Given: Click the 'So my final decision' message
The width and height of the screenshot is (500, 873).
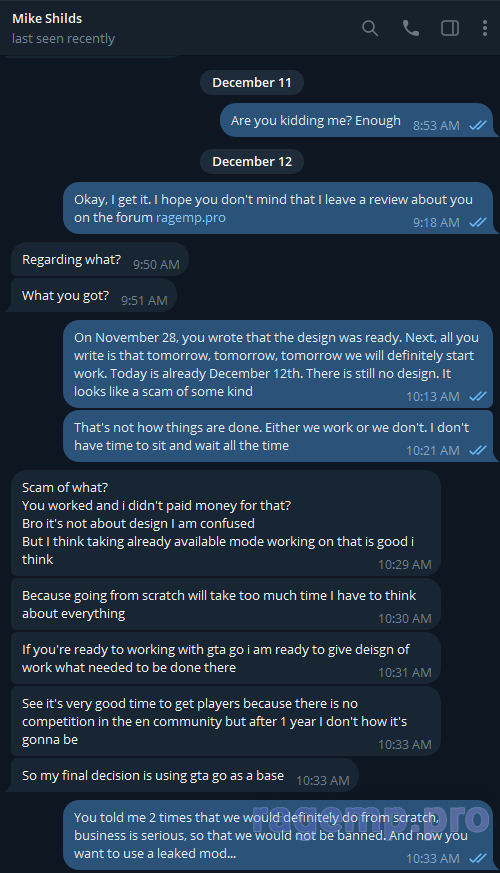Looking at the screenshot, I should (x=183, y=776).
